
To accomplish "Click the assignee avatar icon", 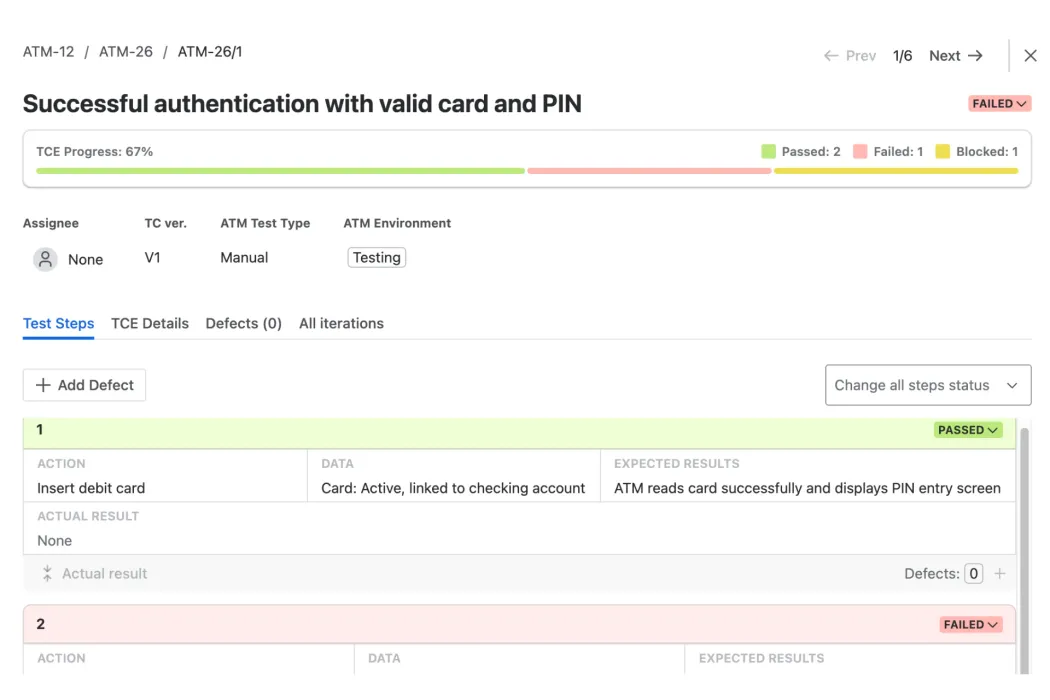I will point(45,259).
